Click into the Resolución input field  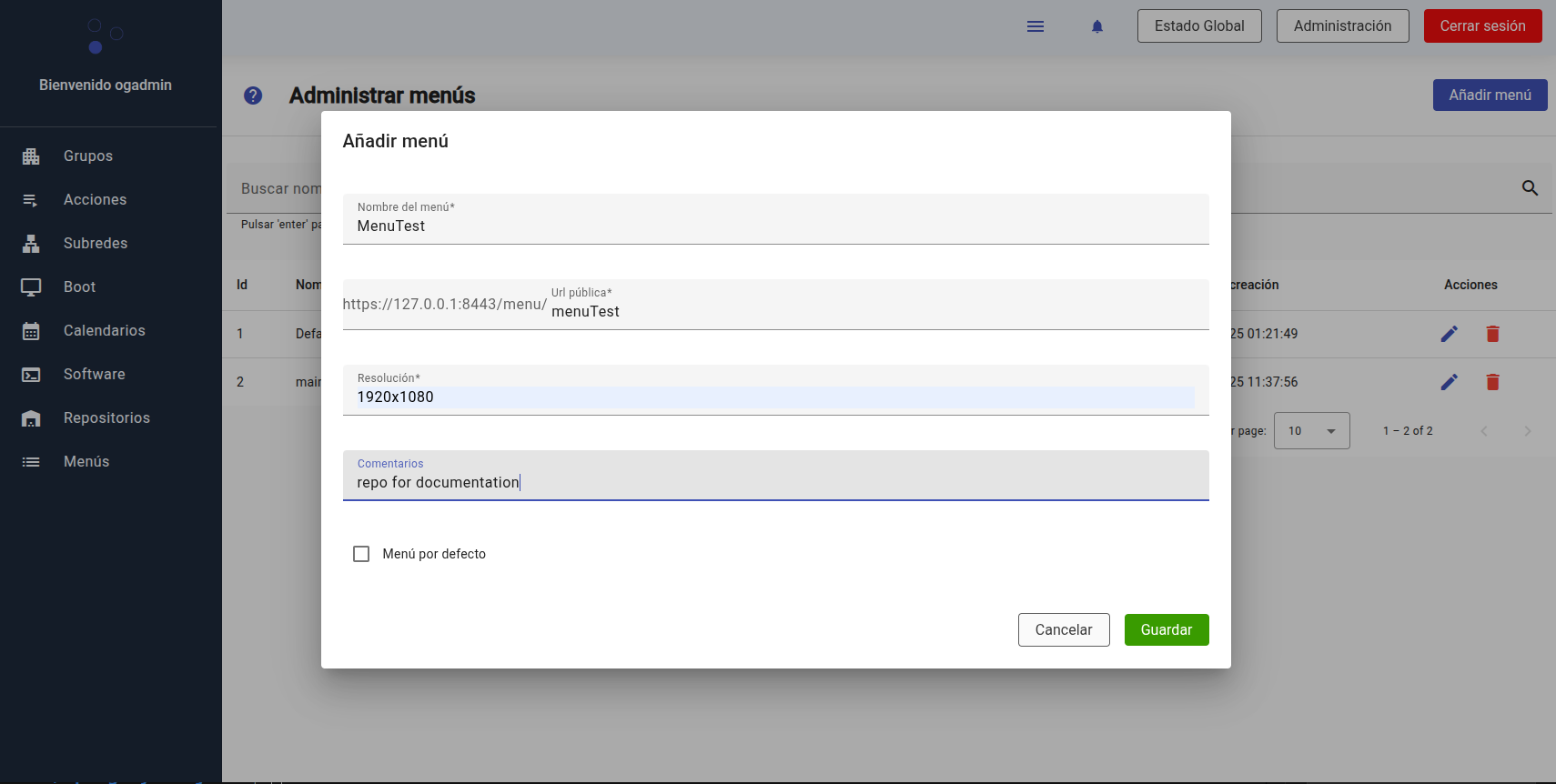point(775,397)
